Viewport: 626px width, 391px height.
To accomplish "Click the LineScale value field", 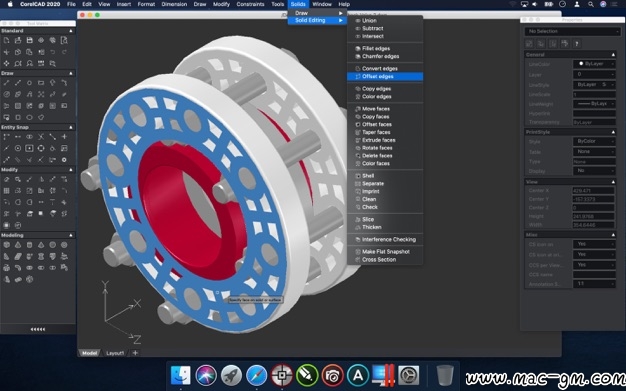I will (x=594, y=95).
